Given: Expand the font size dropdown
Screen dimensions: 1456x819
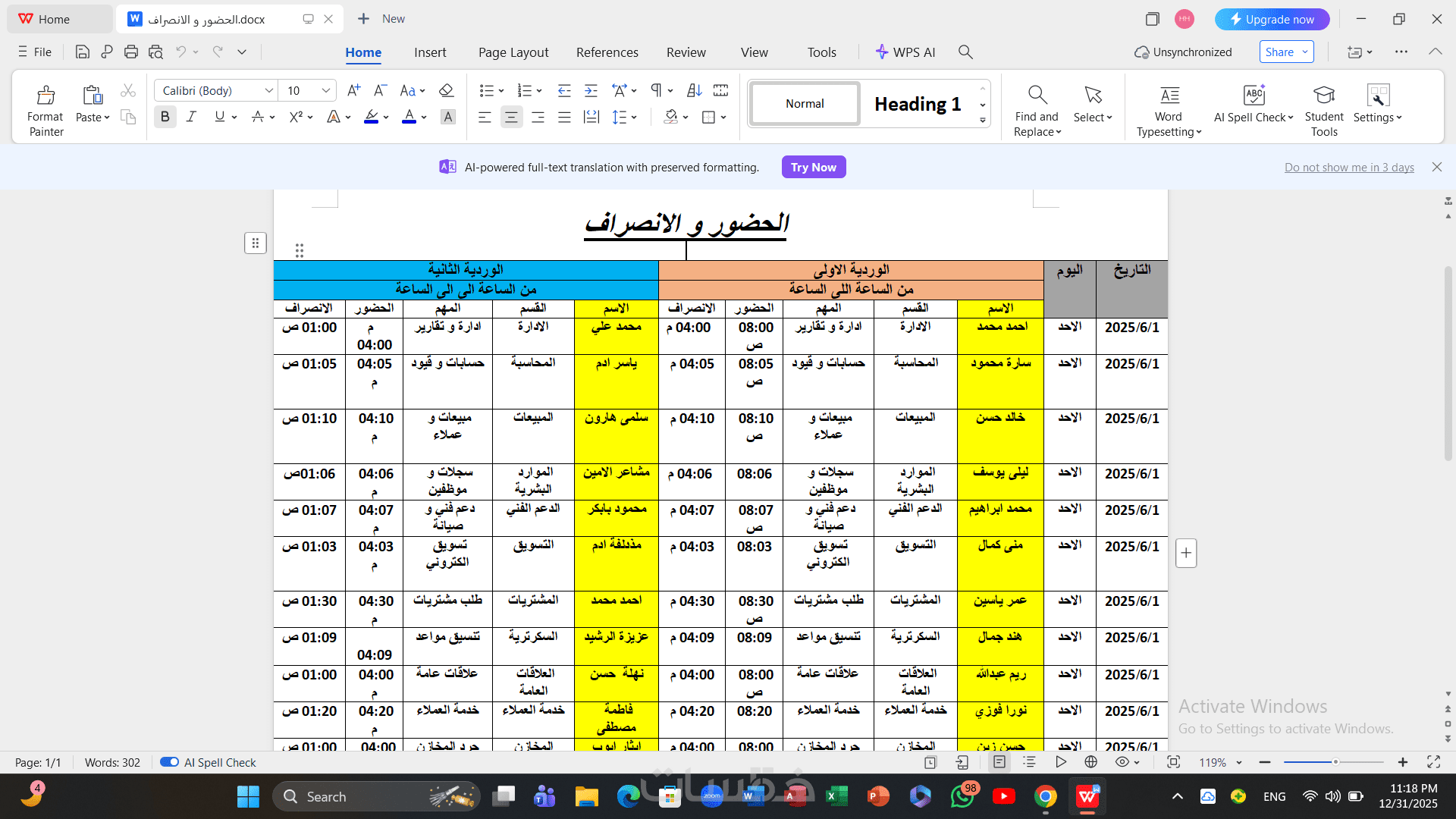Looking at the screenshot, I should [x=325, y=91].
